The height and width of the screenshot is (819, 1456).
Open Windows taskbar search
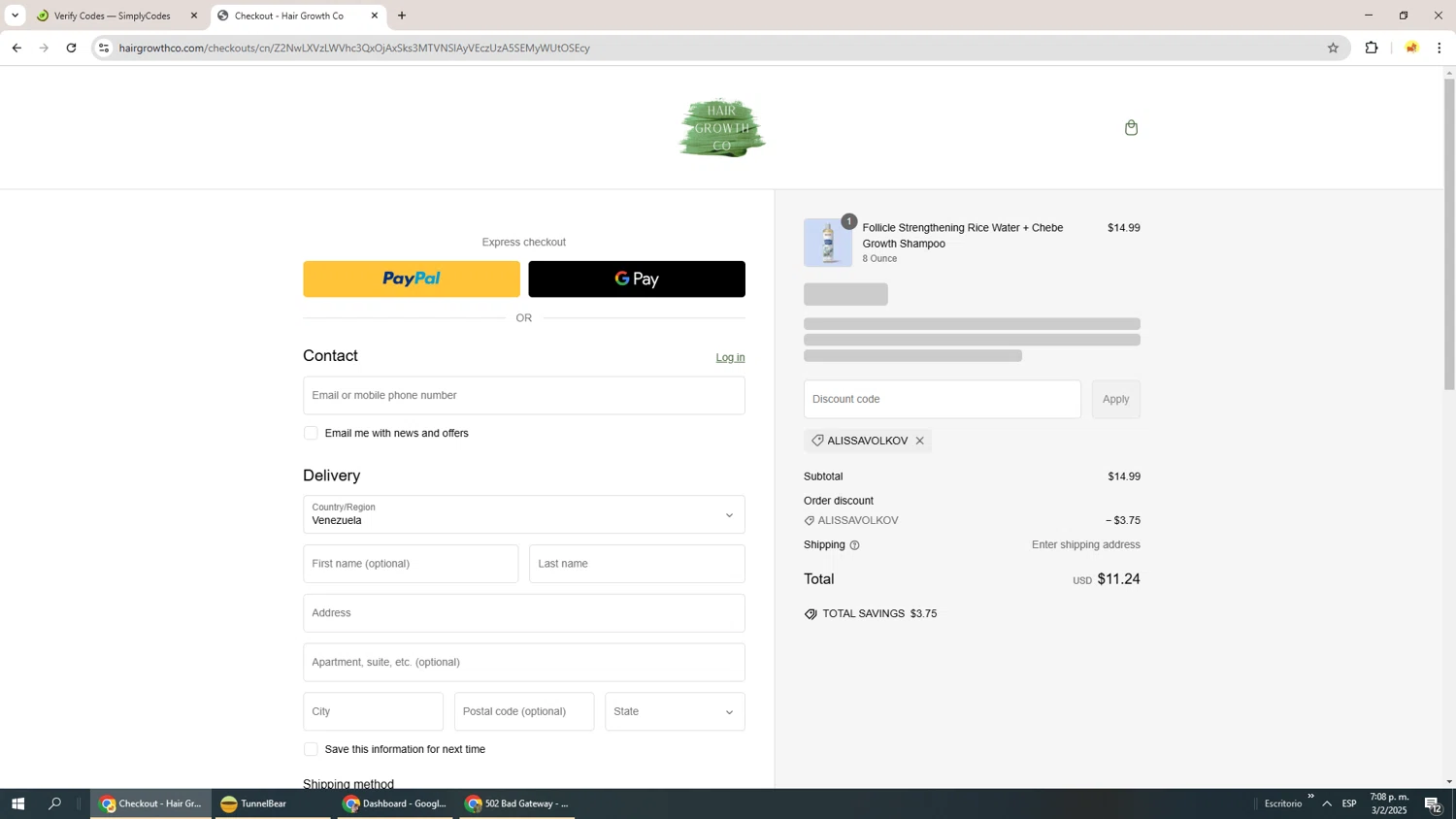coord(55,803)
